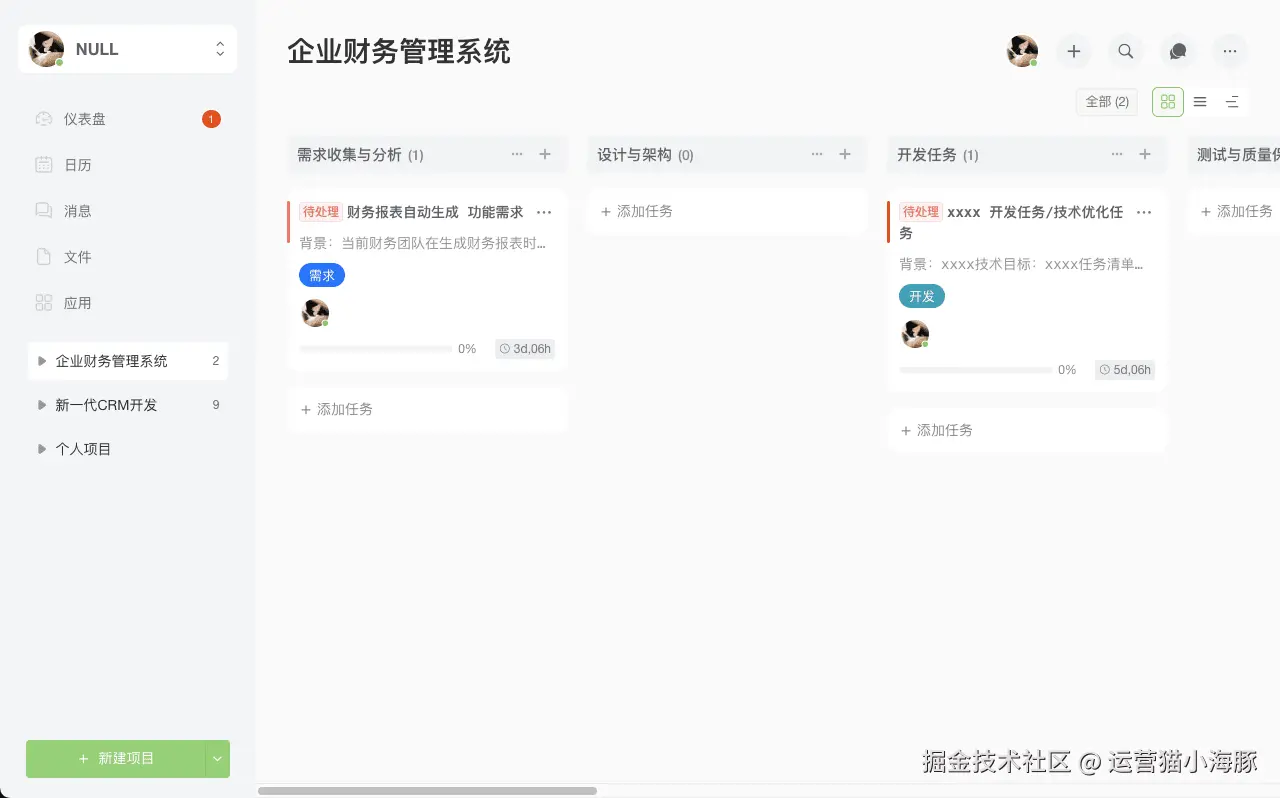Add a task via 设计与架构 plus icon

tap(845, 155)
